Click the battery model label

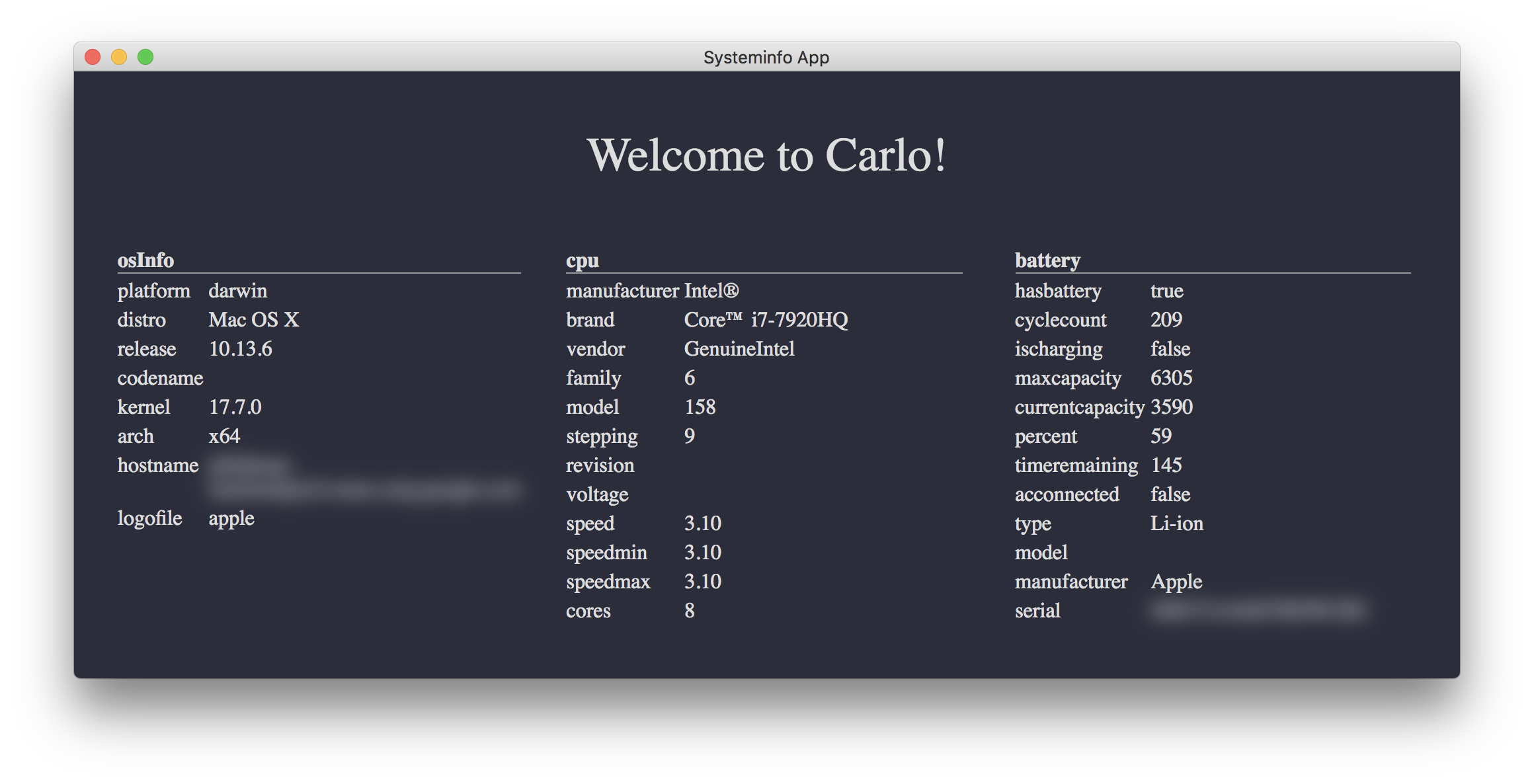(x=1041, y=553)
